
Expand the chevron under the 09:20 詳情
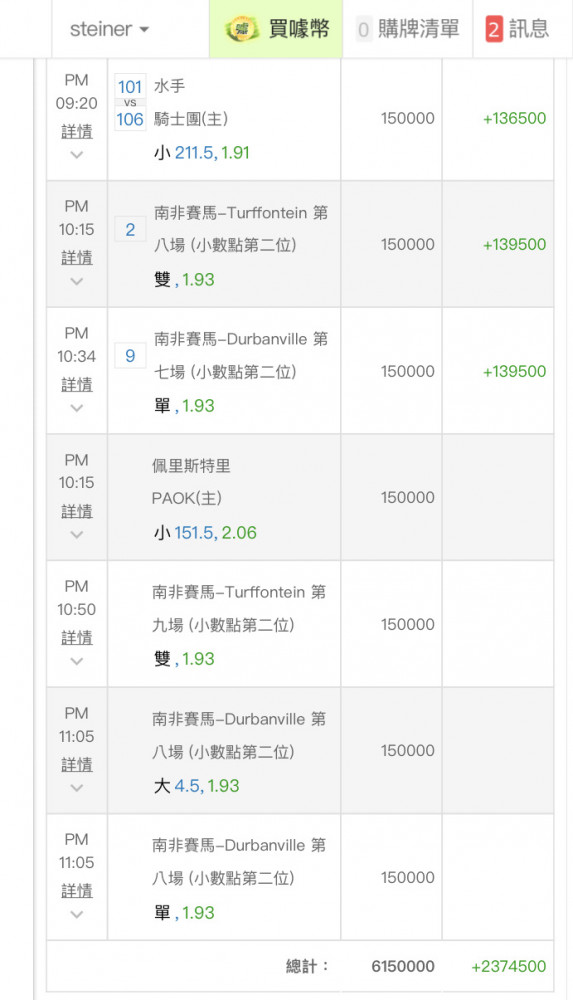point(77,155)
